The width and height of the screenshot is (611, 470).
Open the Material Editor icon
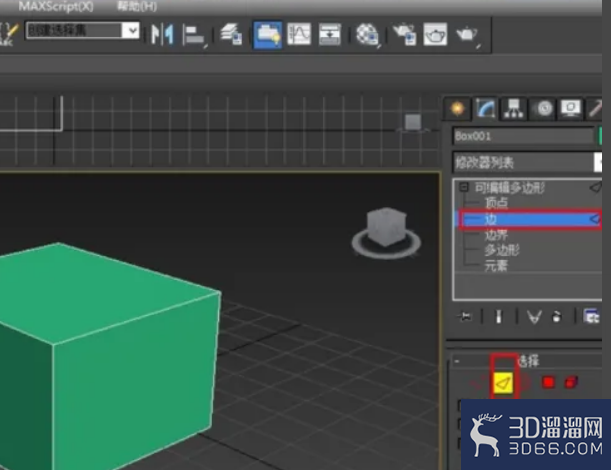(x=368, y=35)
